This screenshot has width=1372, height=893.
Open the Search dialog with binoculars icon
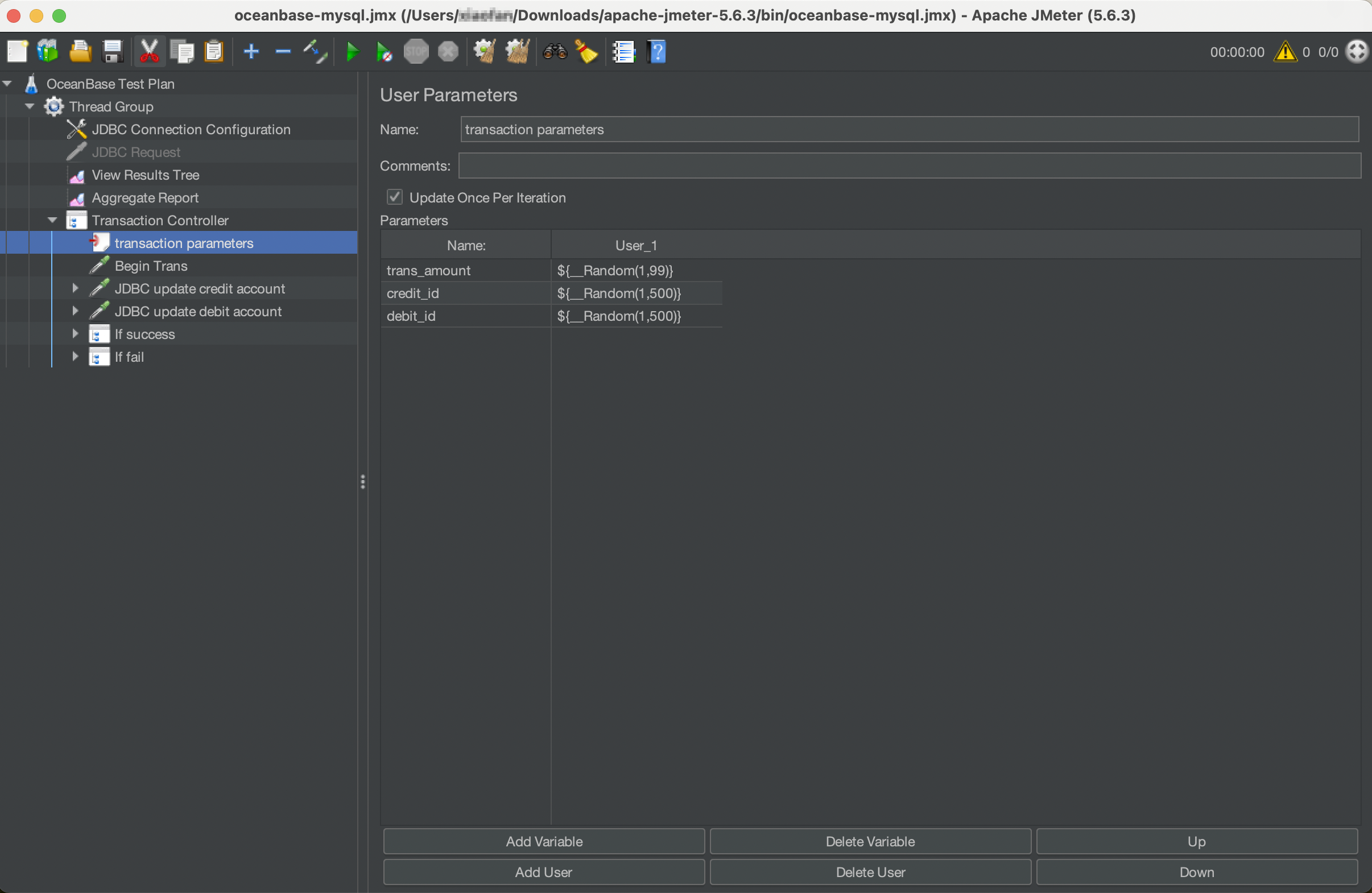tap(555, 51)
